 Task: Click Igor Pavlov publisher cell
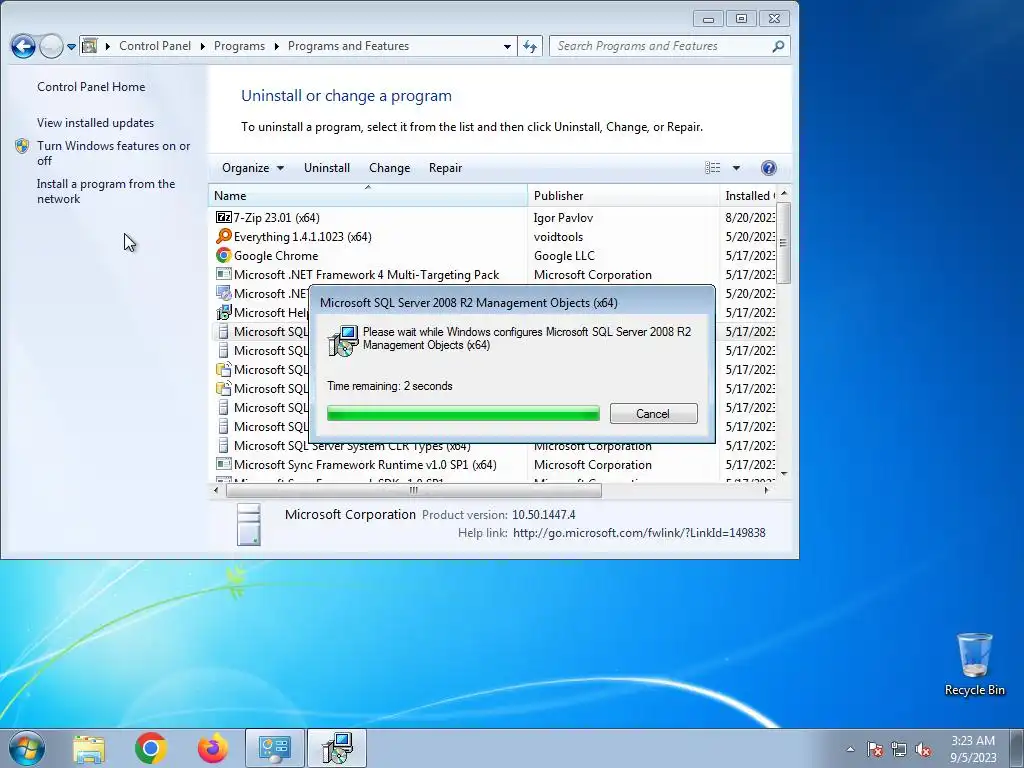point(563,217)
